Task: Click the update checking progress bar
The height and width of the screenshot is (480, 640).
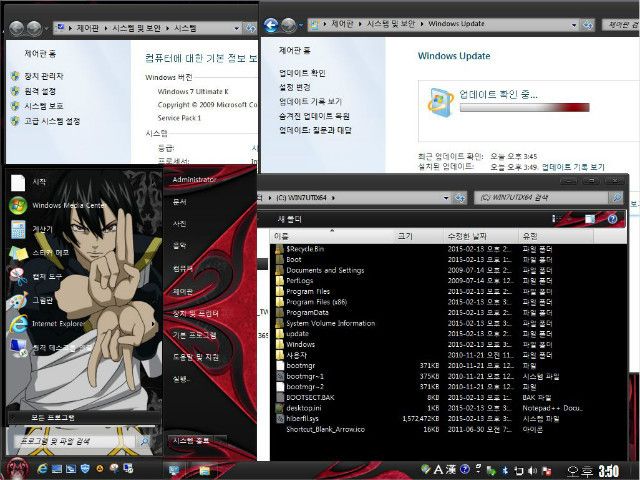Action: click(524, 107)
